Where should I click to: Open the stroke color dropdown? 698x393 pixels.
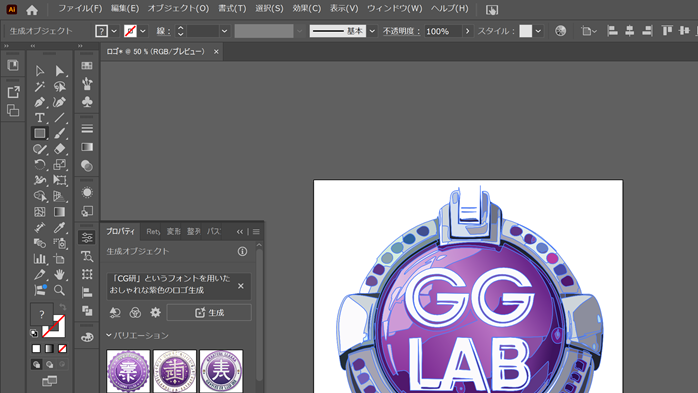coord(143,31)
